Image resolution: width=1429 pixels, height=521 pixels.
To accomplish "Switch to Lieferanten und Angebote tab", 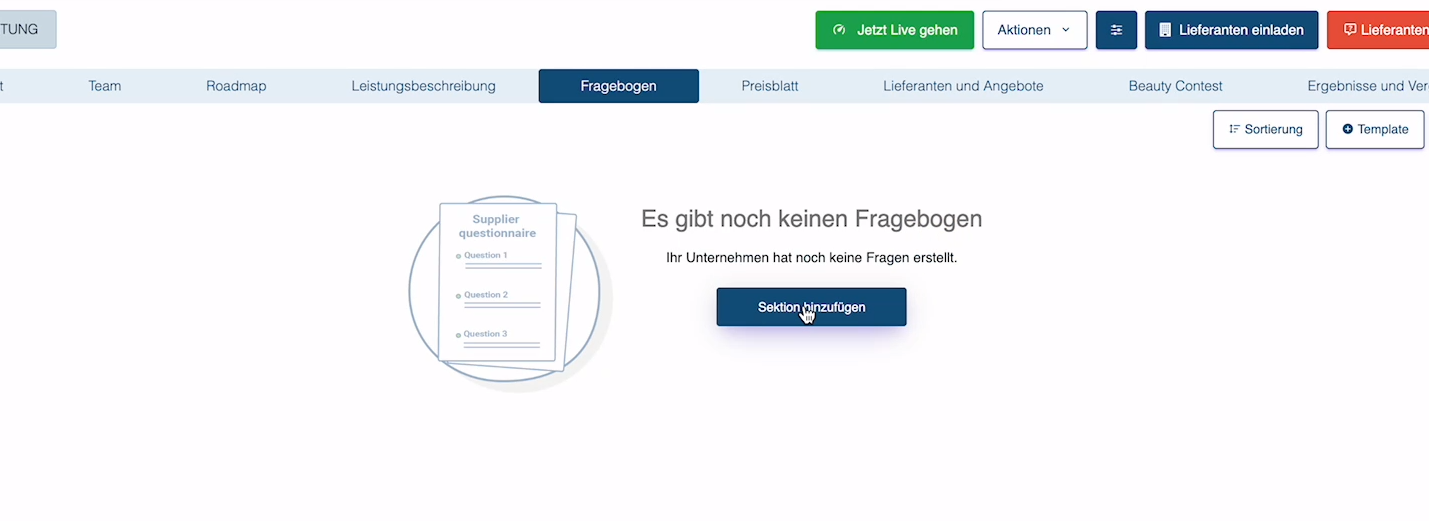I will [963, 86].
